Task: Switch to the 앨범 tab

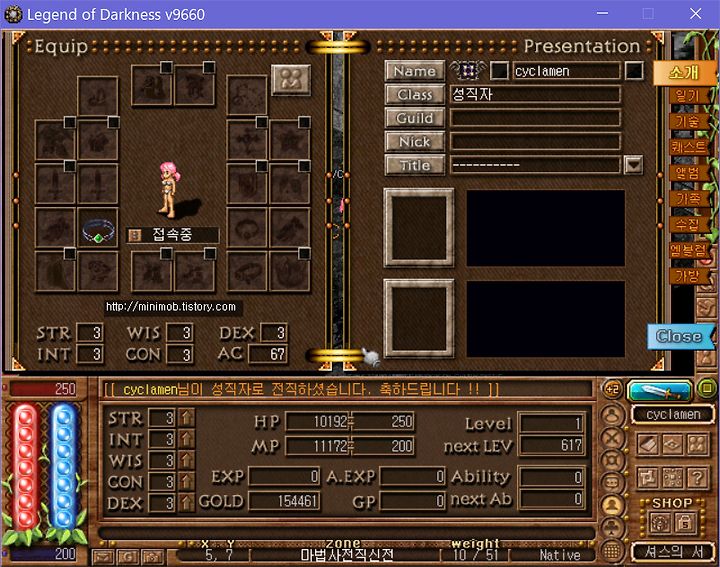Action: (687, 173)
